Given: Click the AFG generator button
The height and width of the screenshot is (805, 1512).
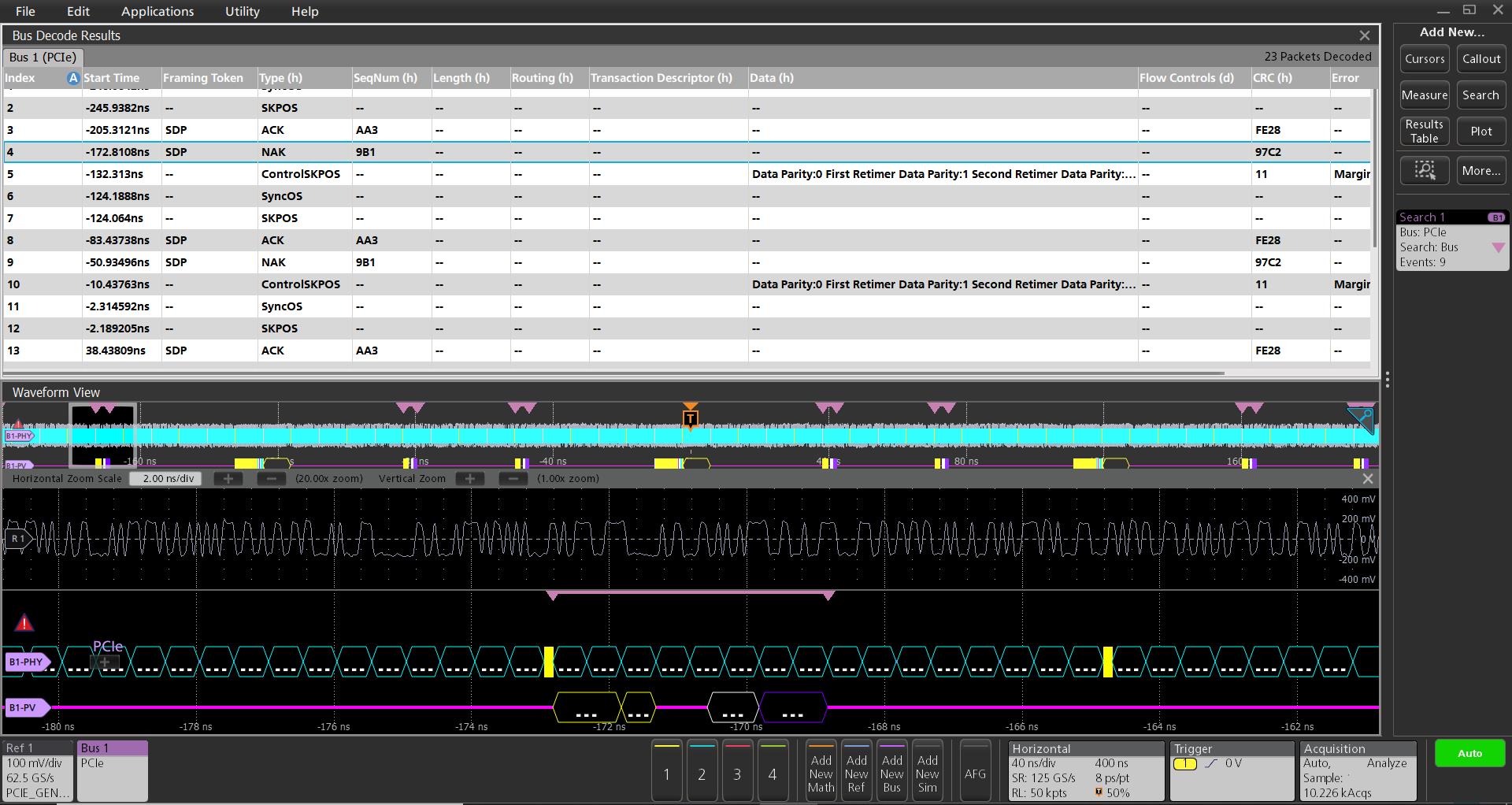Looking at the screenshot, I should coord(975,770).
